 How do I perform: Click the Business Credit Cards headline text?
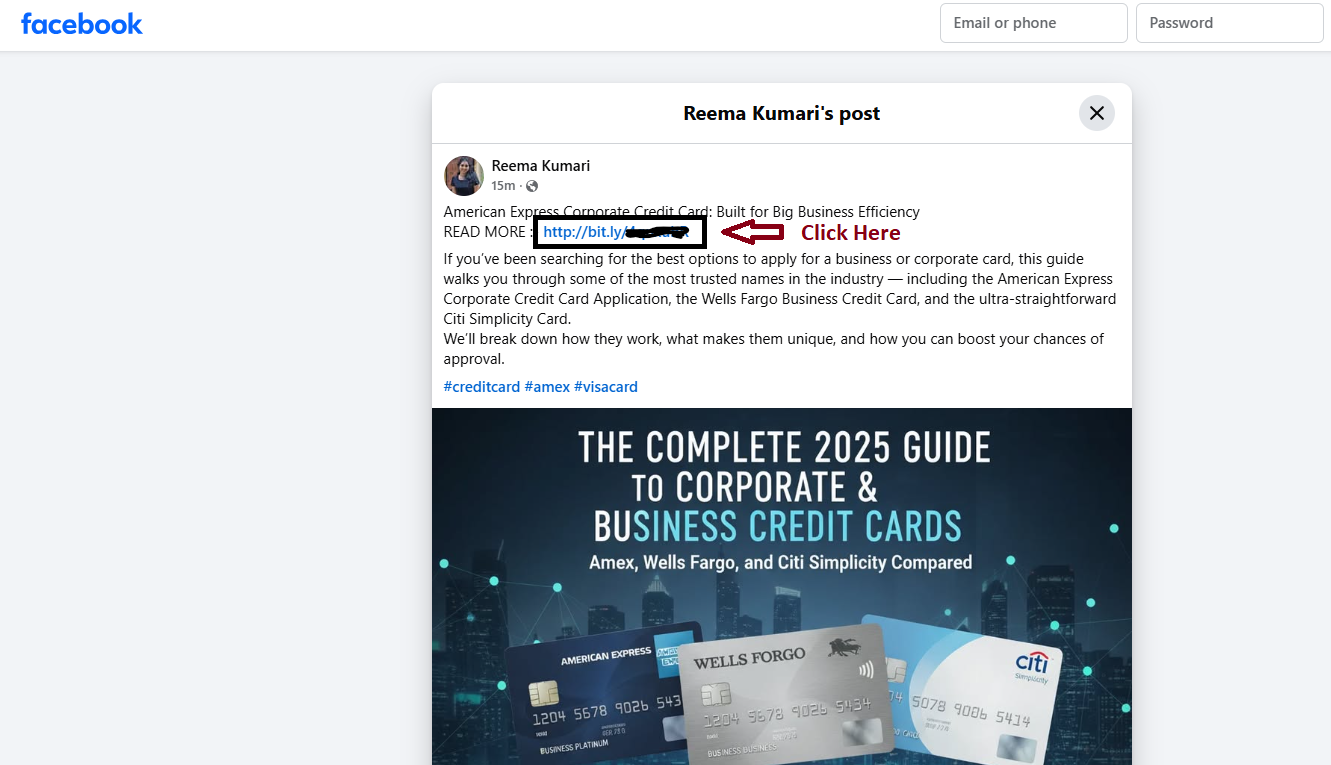pos(778,526)
